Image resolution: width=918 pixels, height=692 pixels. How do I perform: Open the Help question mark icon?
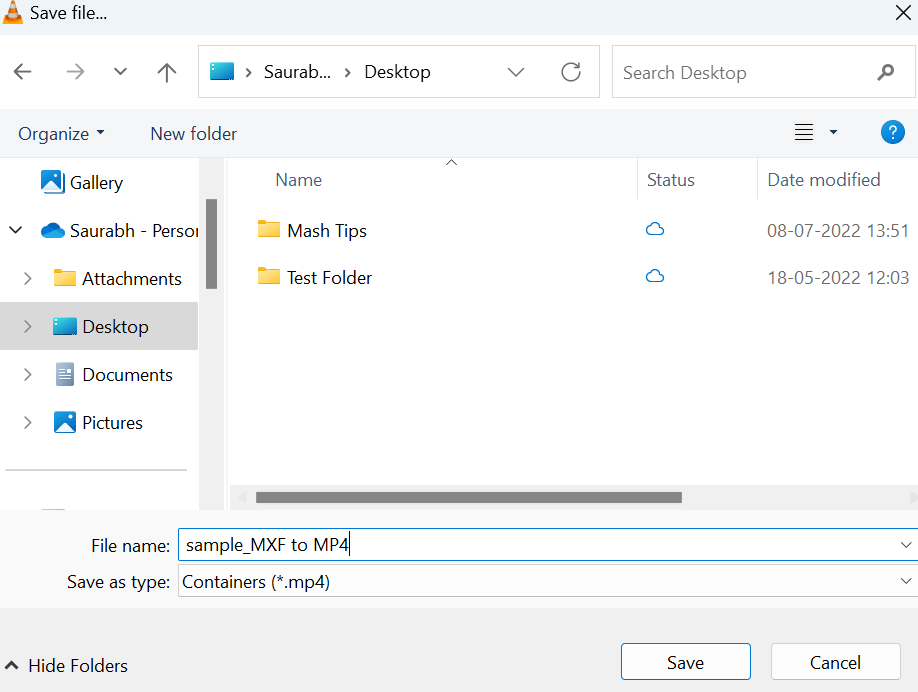click(893, 132)
